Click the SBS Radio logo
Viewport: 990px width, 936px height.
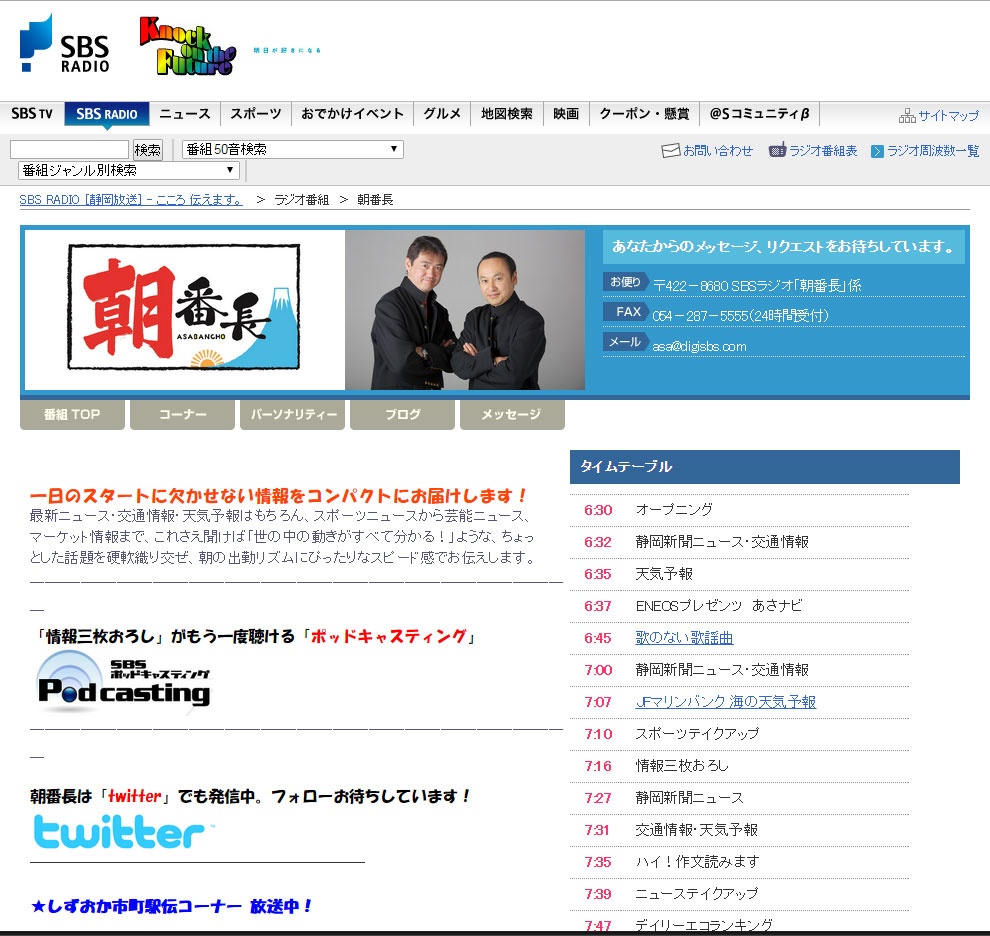65,45
